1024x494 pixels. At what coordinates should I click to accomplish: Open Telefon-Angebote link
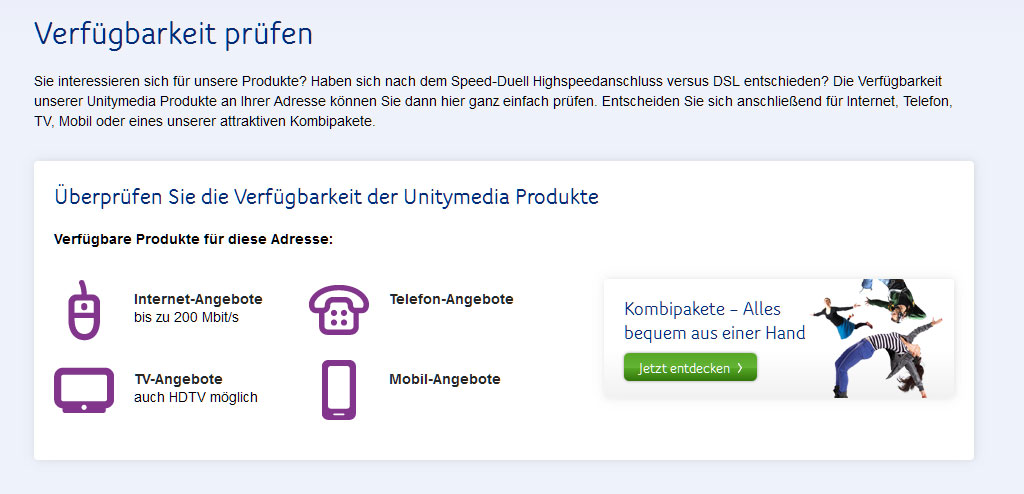pyautogui.click(x=451, y=299)
